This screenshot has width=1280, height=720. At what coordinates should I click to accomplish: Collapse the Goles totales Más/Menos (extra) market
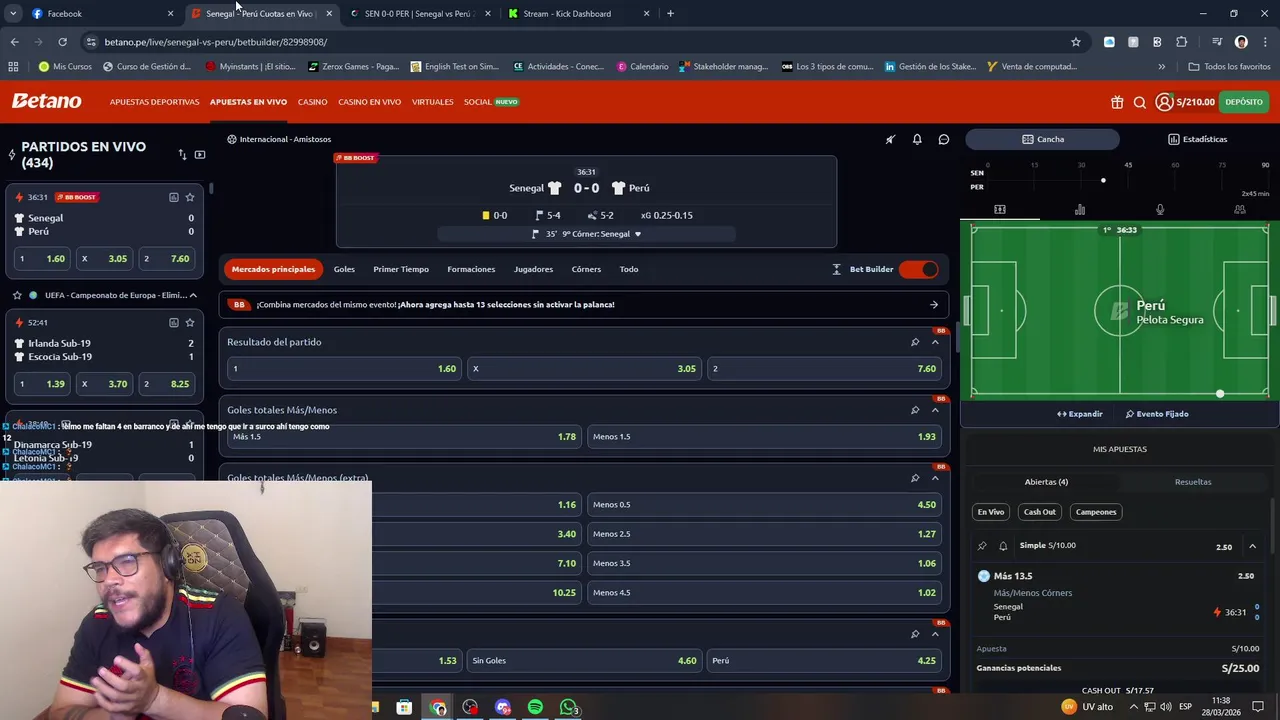pos(935,478)
